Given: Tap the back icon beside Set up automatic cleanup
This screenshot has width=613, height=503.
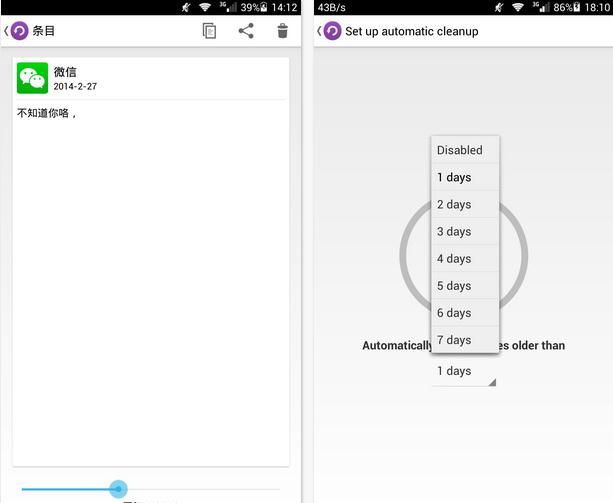Looking at the screenshot, I should coord(331,31).
